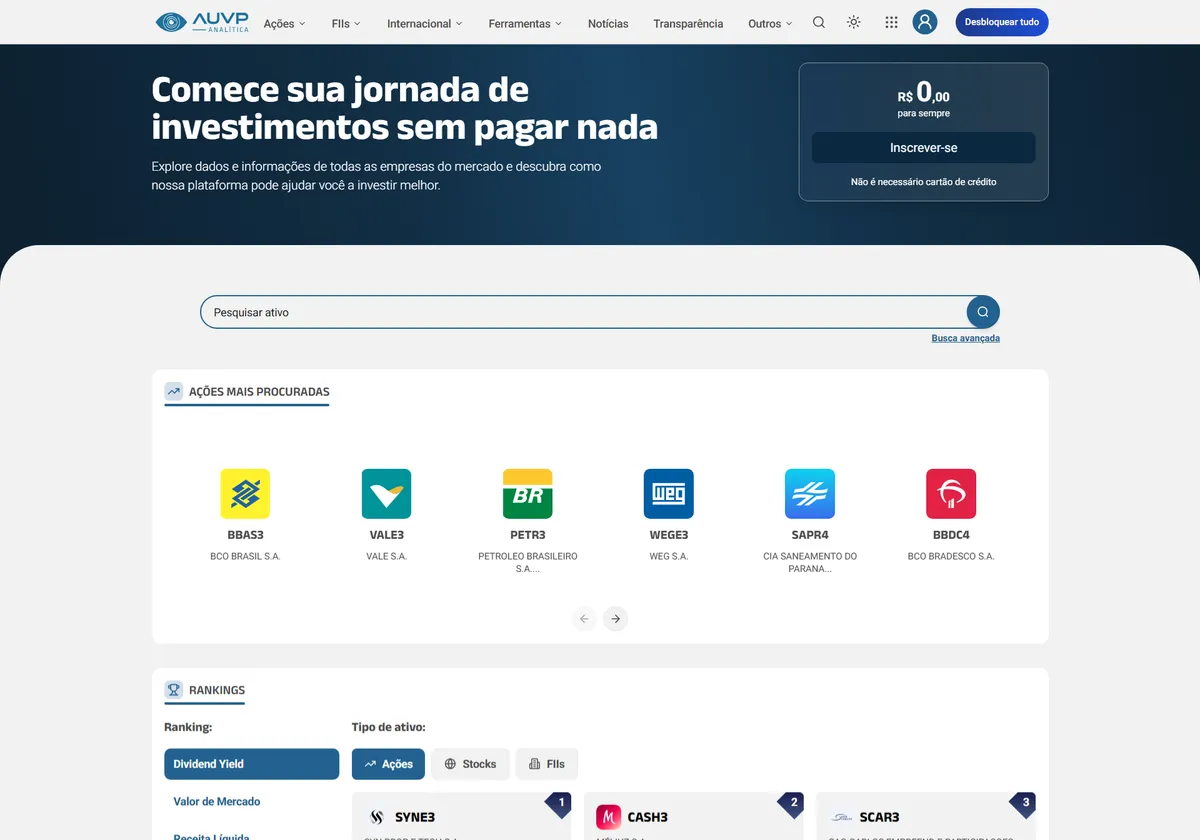Open the SCAR3 ranking card
This screenshot has width=1200, height=840.
(x=926, y=817)
